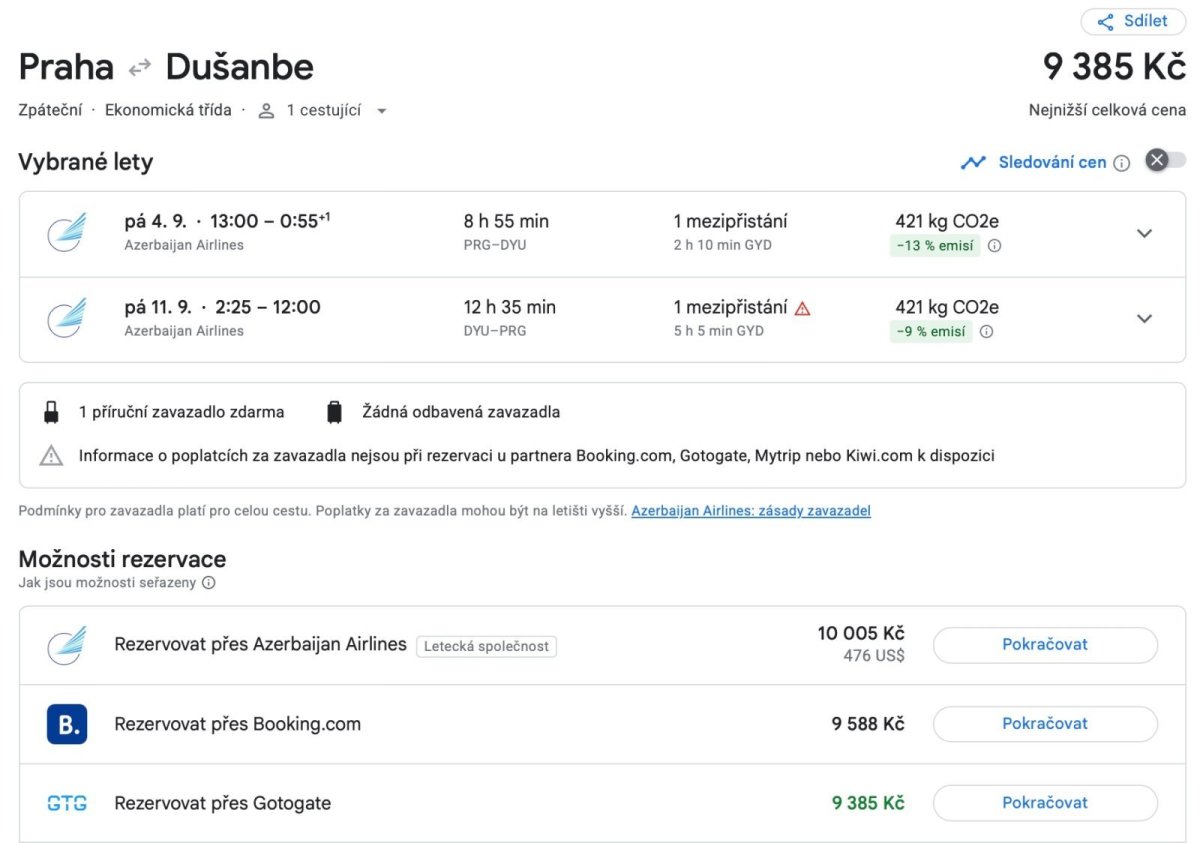Screen dimensions: 1200x843
Task: Click 1 příruční zavazadlo zdarma text
Action: tap(182, 412)
